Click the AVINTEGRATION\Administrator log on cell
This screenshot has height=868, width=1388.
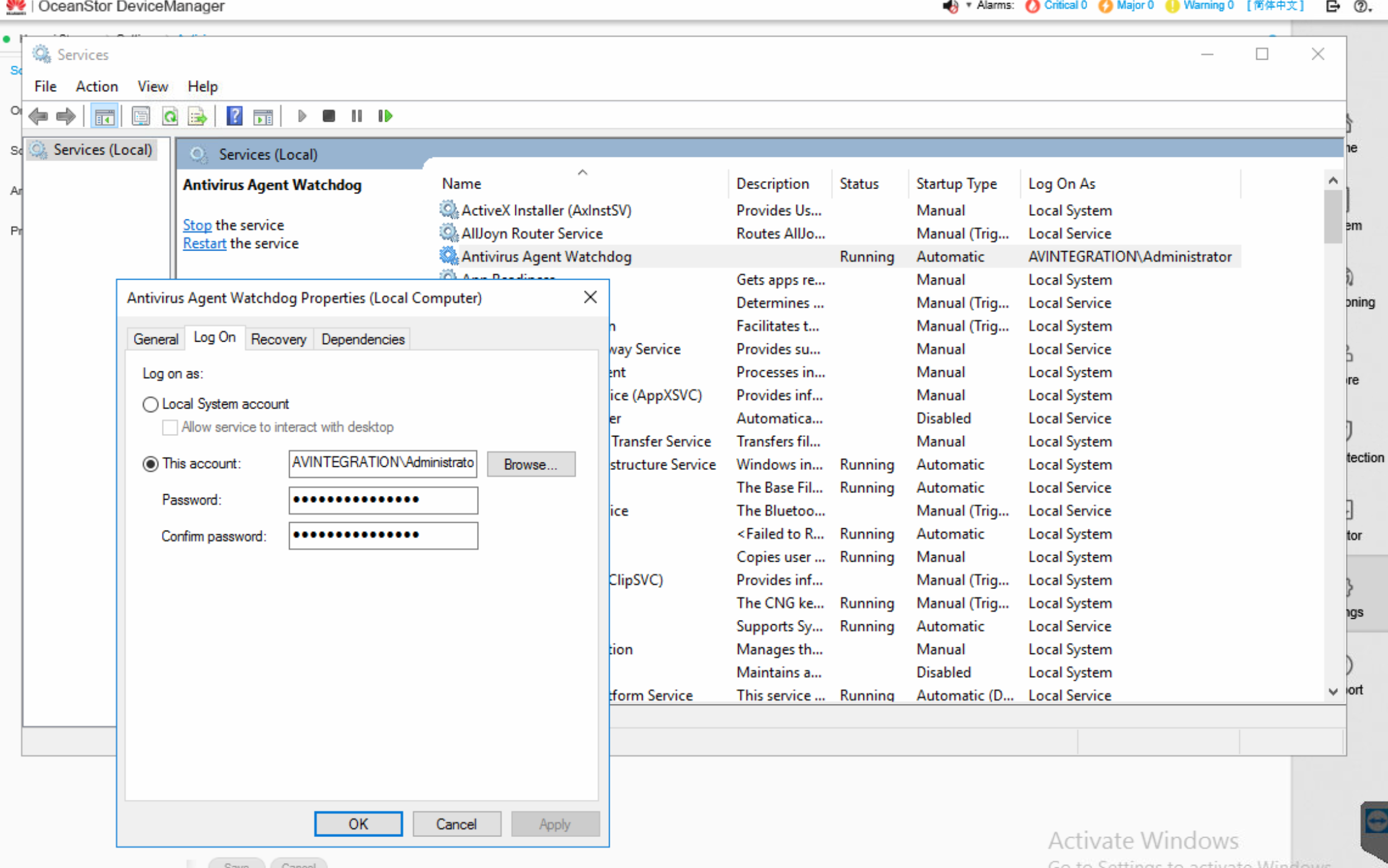click(x=1130, y=257)
